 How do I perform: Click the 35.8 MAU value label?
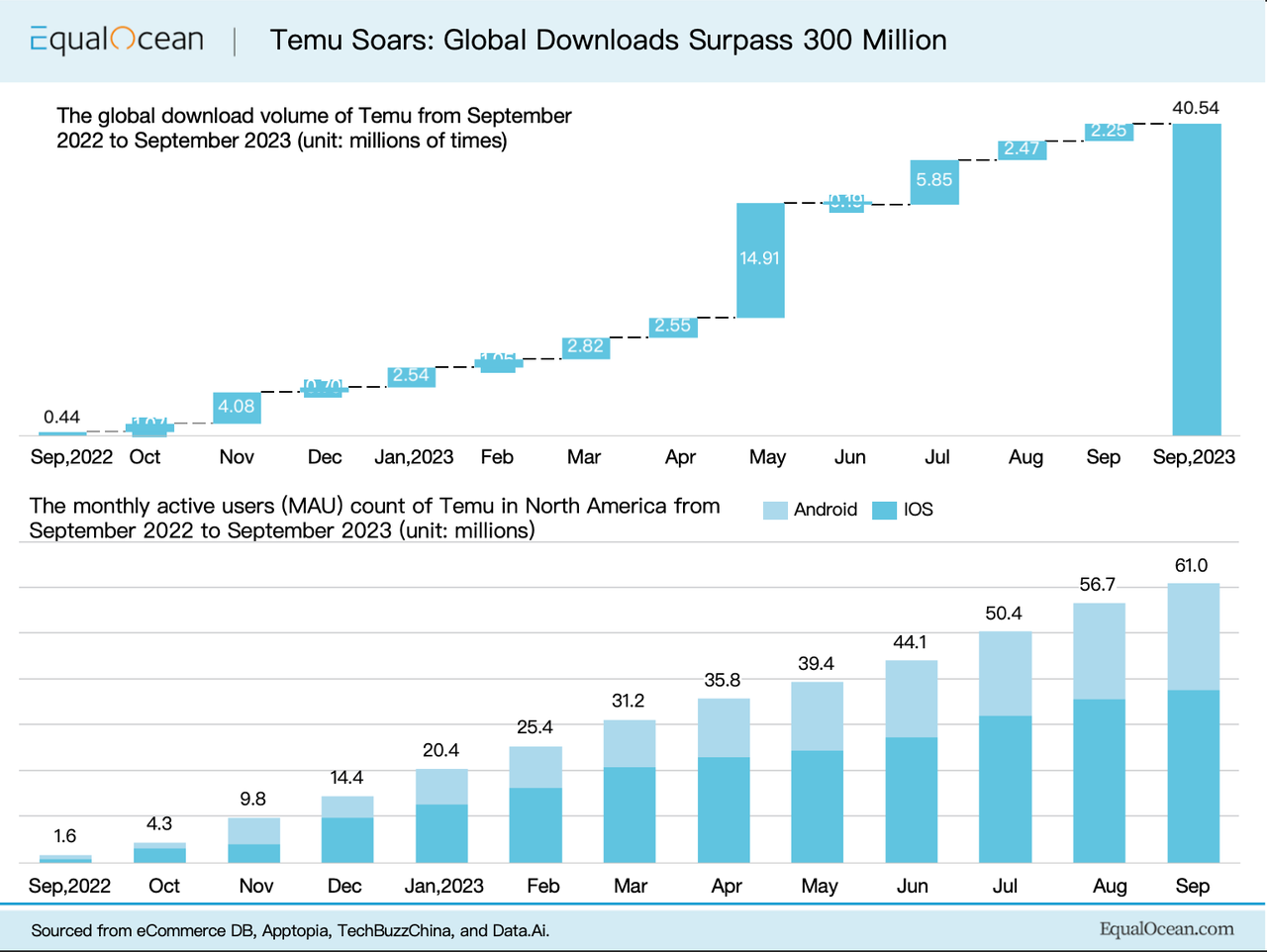point(723,680)
